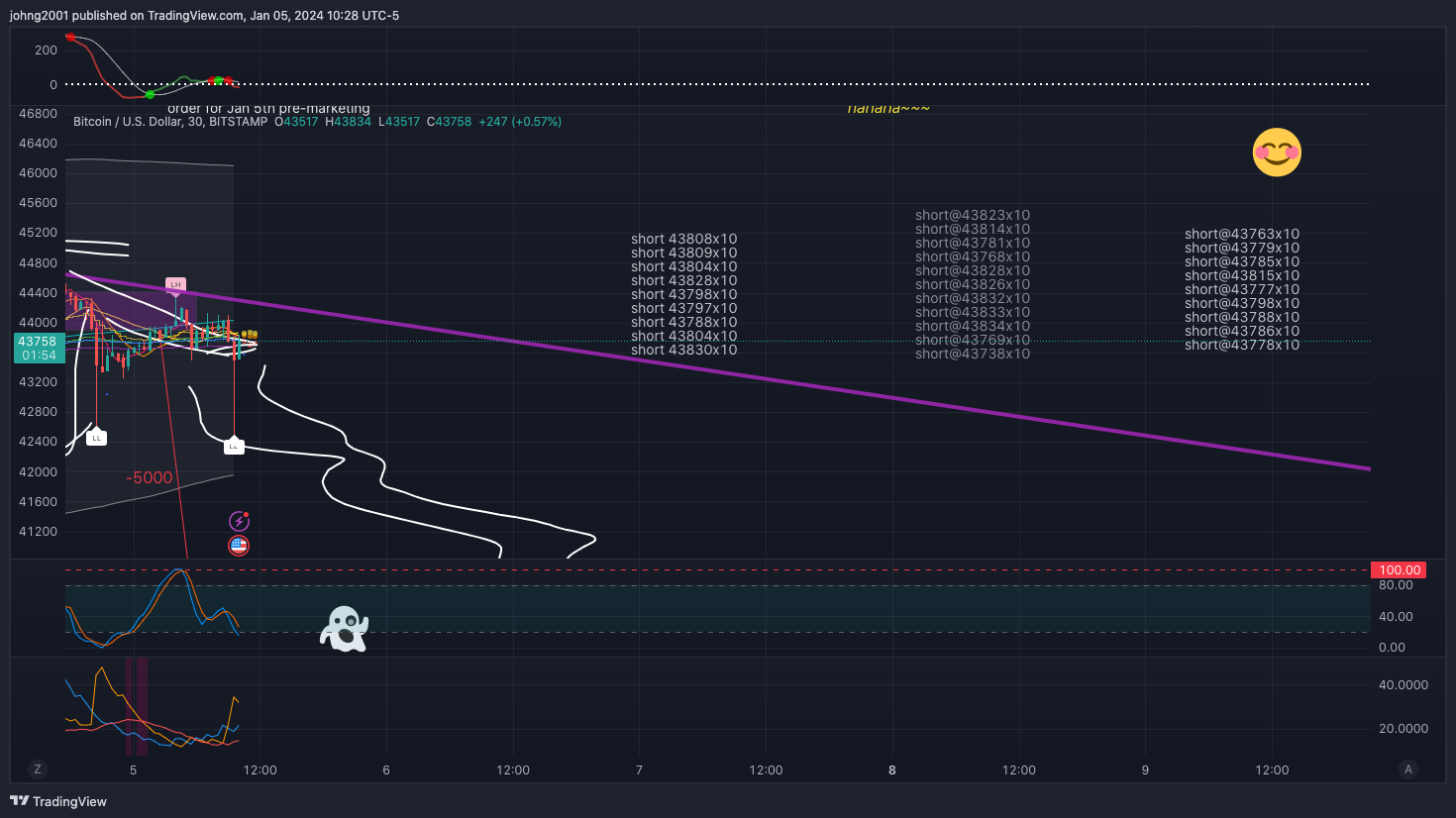Select the 'short@43785x10' annotation
The height and width of the screenshot is (818, 1456).
1242,261
